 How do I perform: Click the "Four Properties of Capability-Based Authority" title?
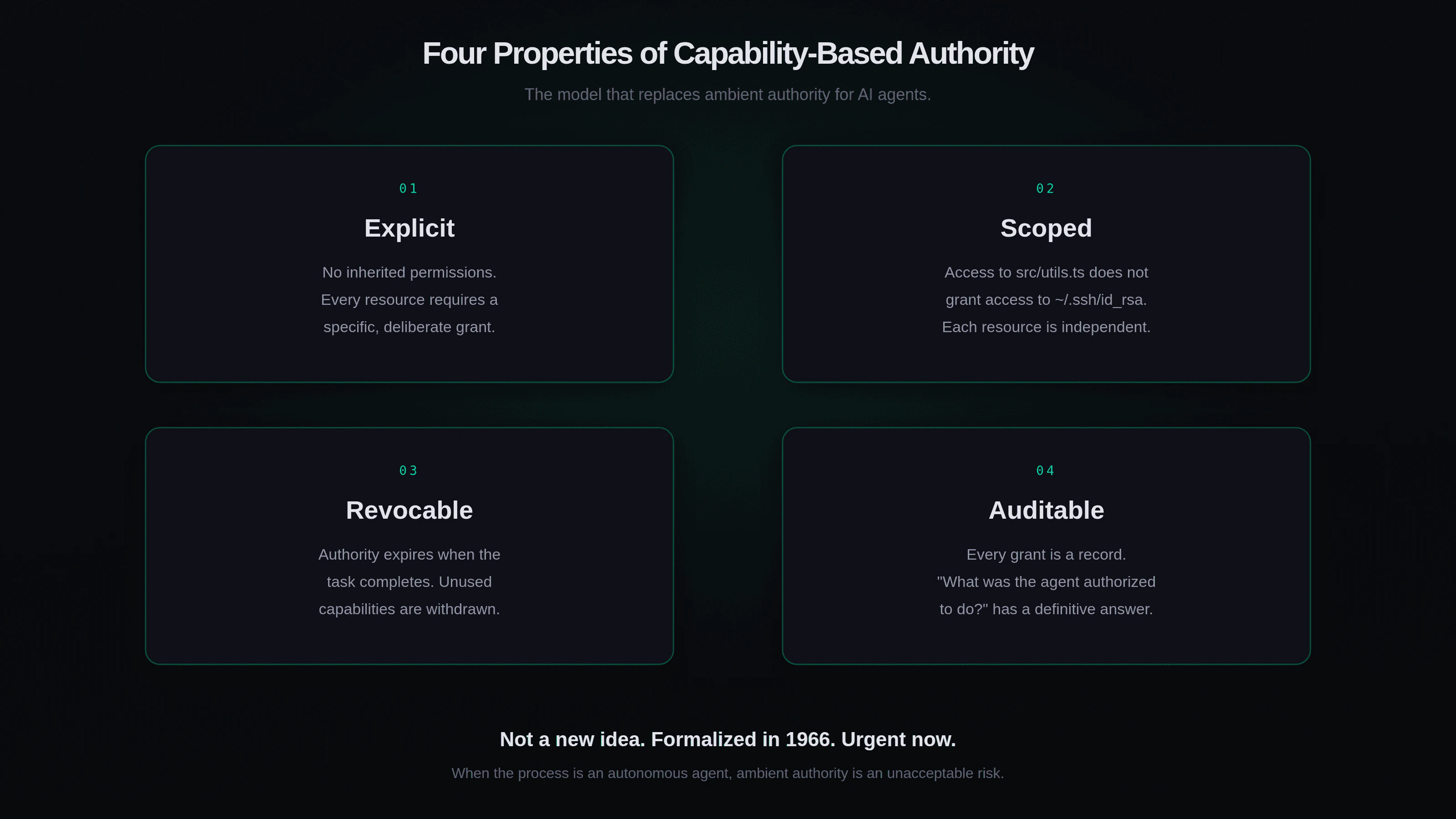click(728, 54)
